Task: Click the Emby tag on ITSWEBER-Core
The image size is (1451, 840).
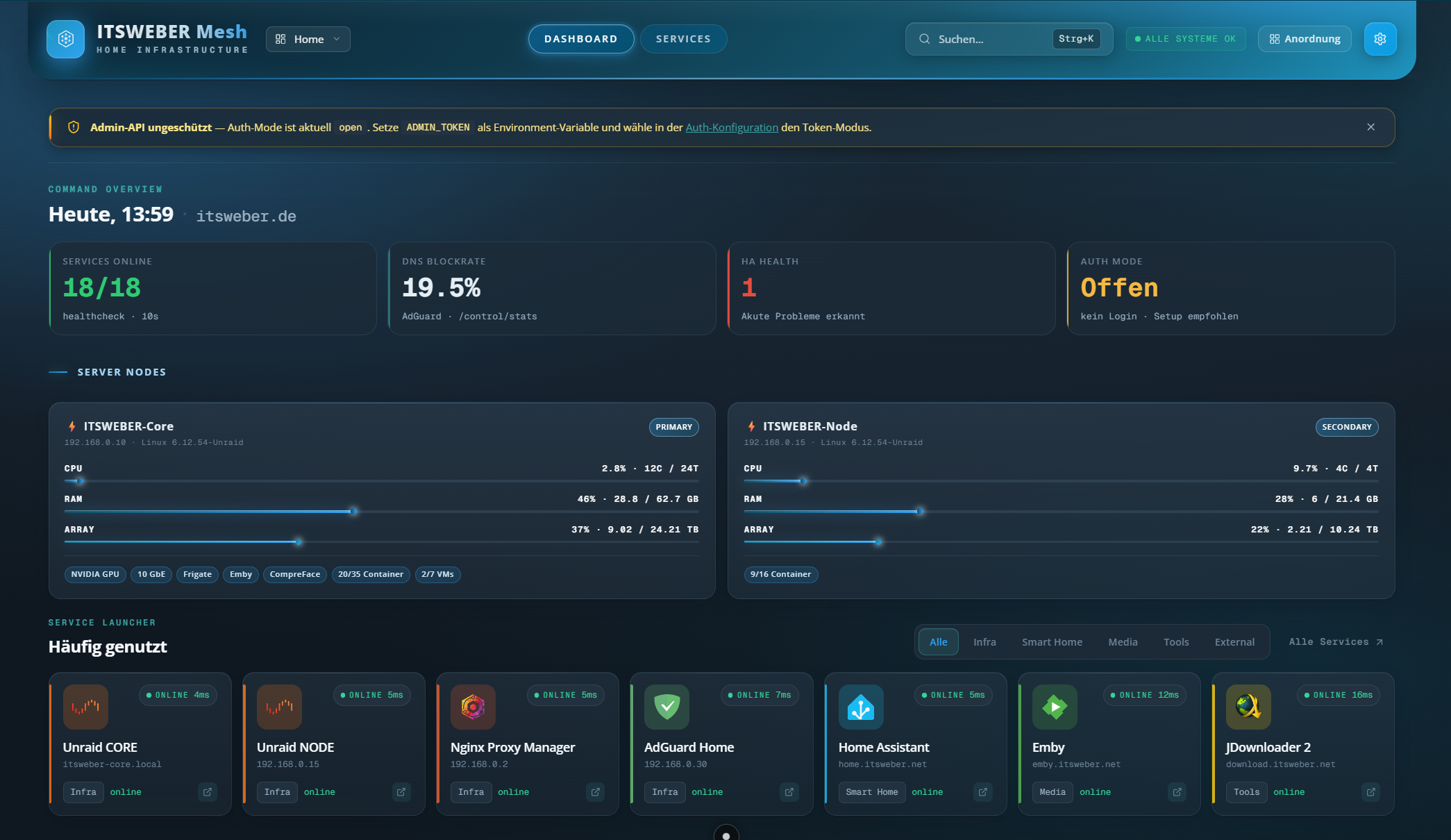Action: (x=241, y=574)
